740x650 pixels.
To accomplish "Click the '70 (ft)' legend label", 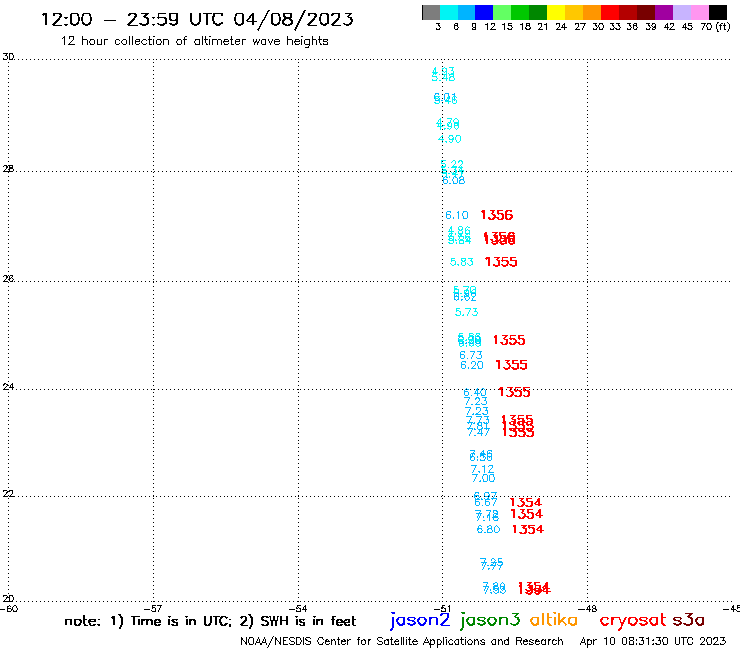I will click(715, 27).
